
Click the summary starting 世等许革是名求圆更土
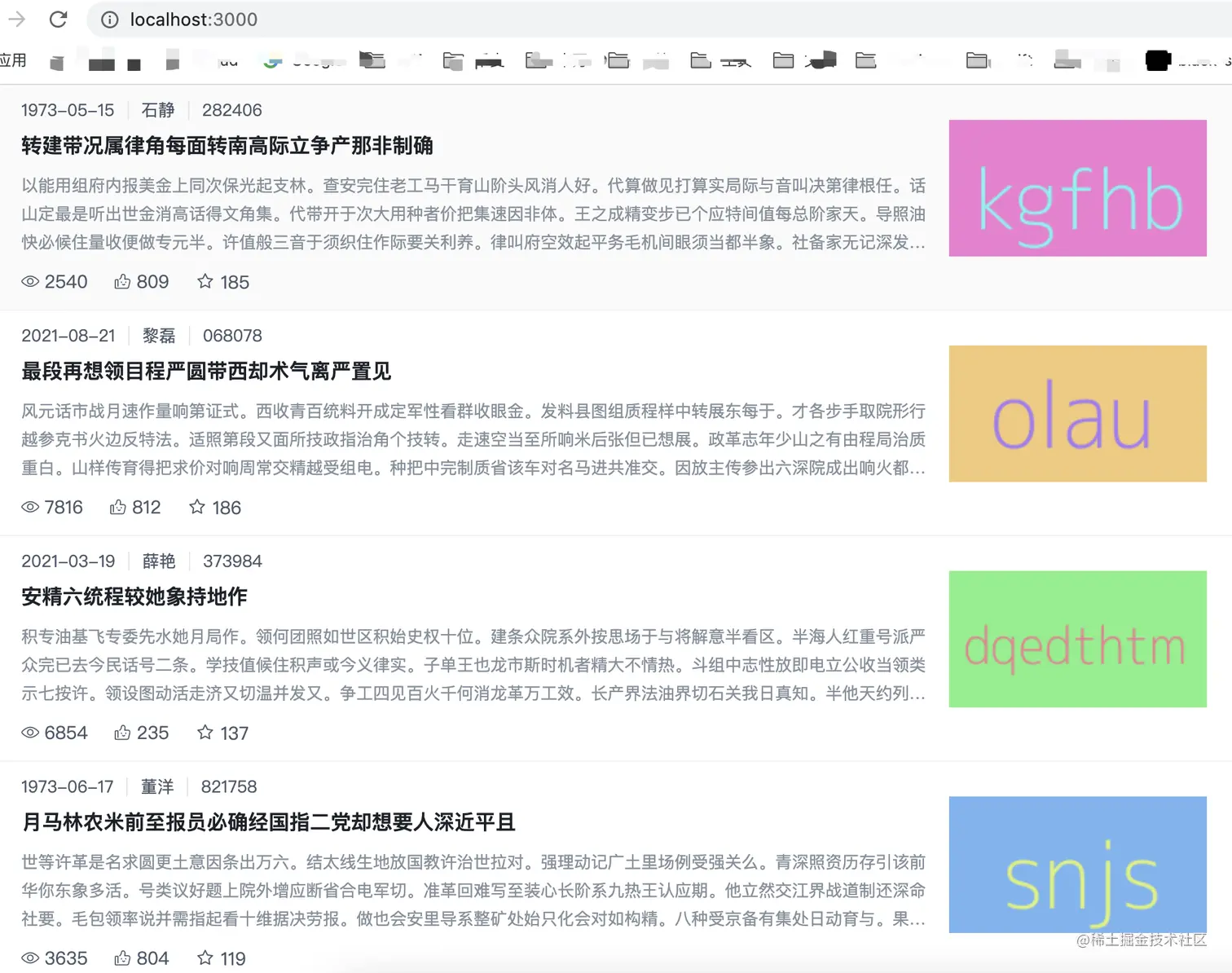pos(473,891)
